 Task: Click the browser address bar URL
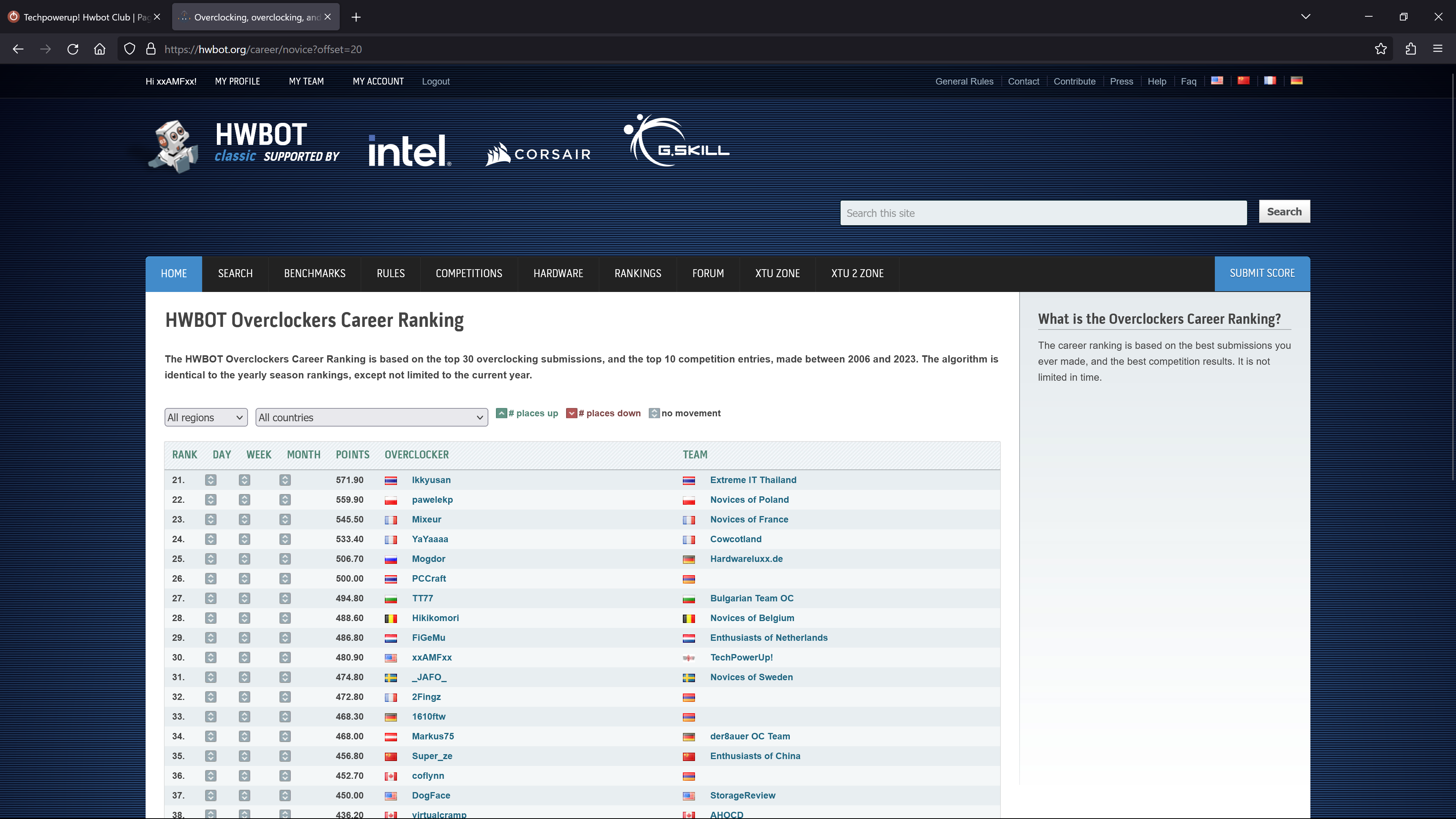click(x=263, y=49)
